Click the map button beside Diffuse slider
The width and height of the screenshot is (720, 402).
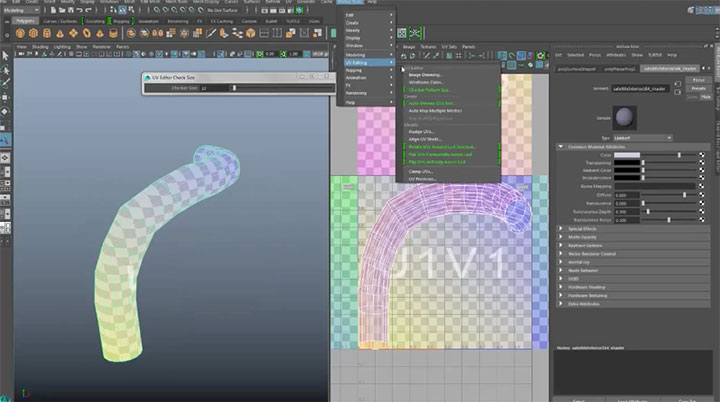(x=702, y=195)
